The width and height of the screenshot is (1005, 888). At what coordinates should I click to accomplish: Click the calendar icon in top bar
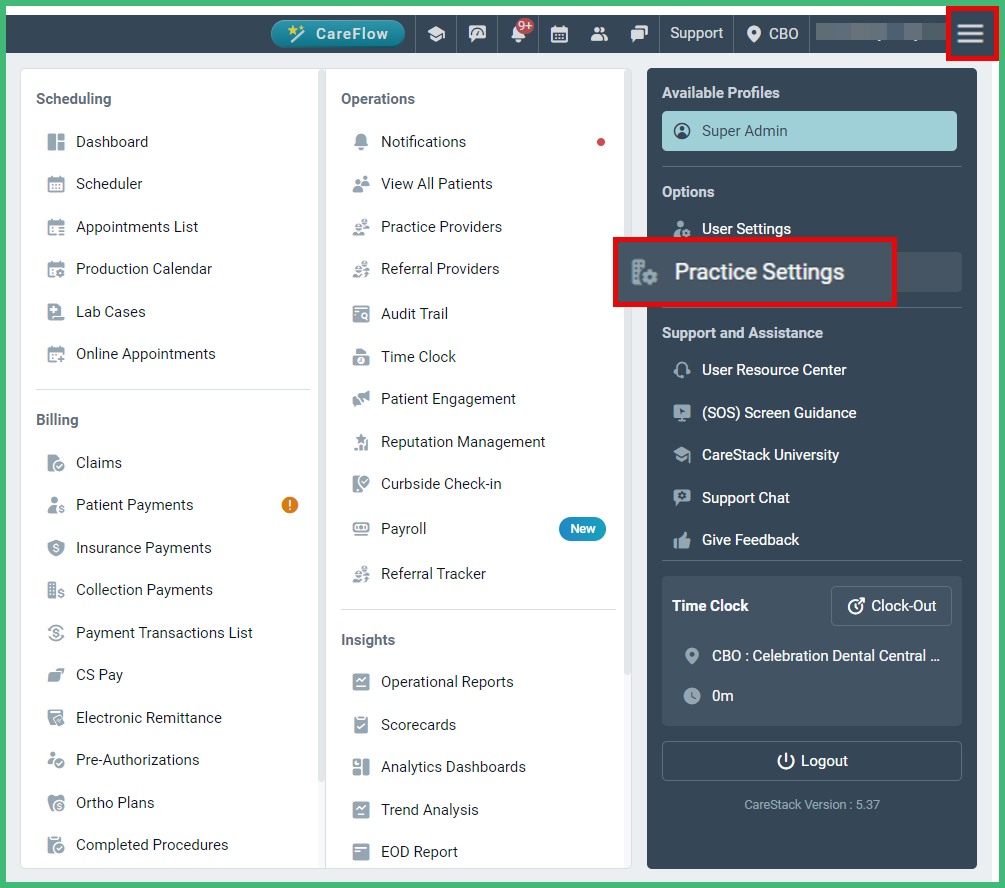(559, 33)
